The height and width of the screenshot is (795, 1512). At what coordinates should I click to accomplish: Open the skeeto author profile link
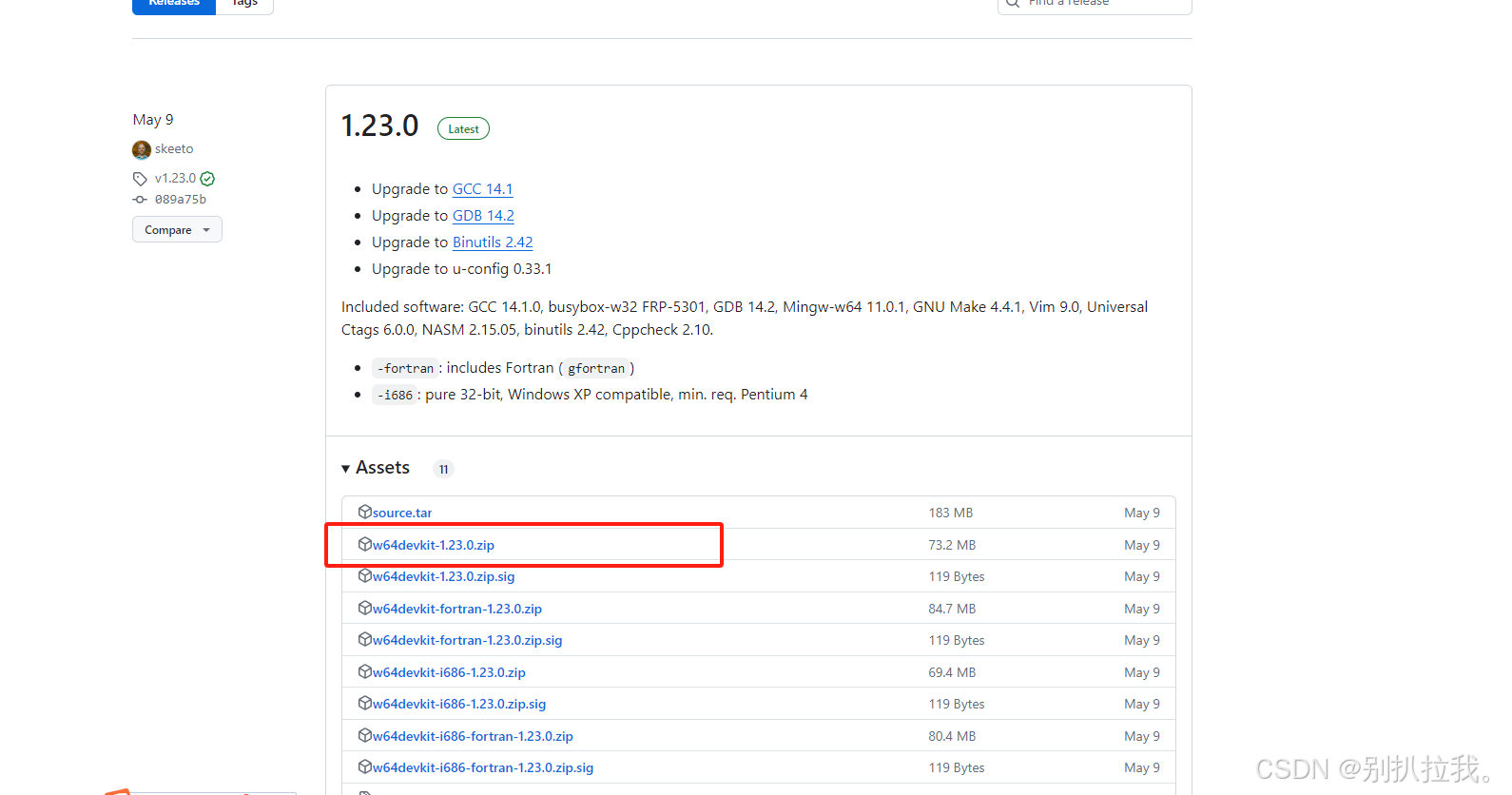pos(174,149)
